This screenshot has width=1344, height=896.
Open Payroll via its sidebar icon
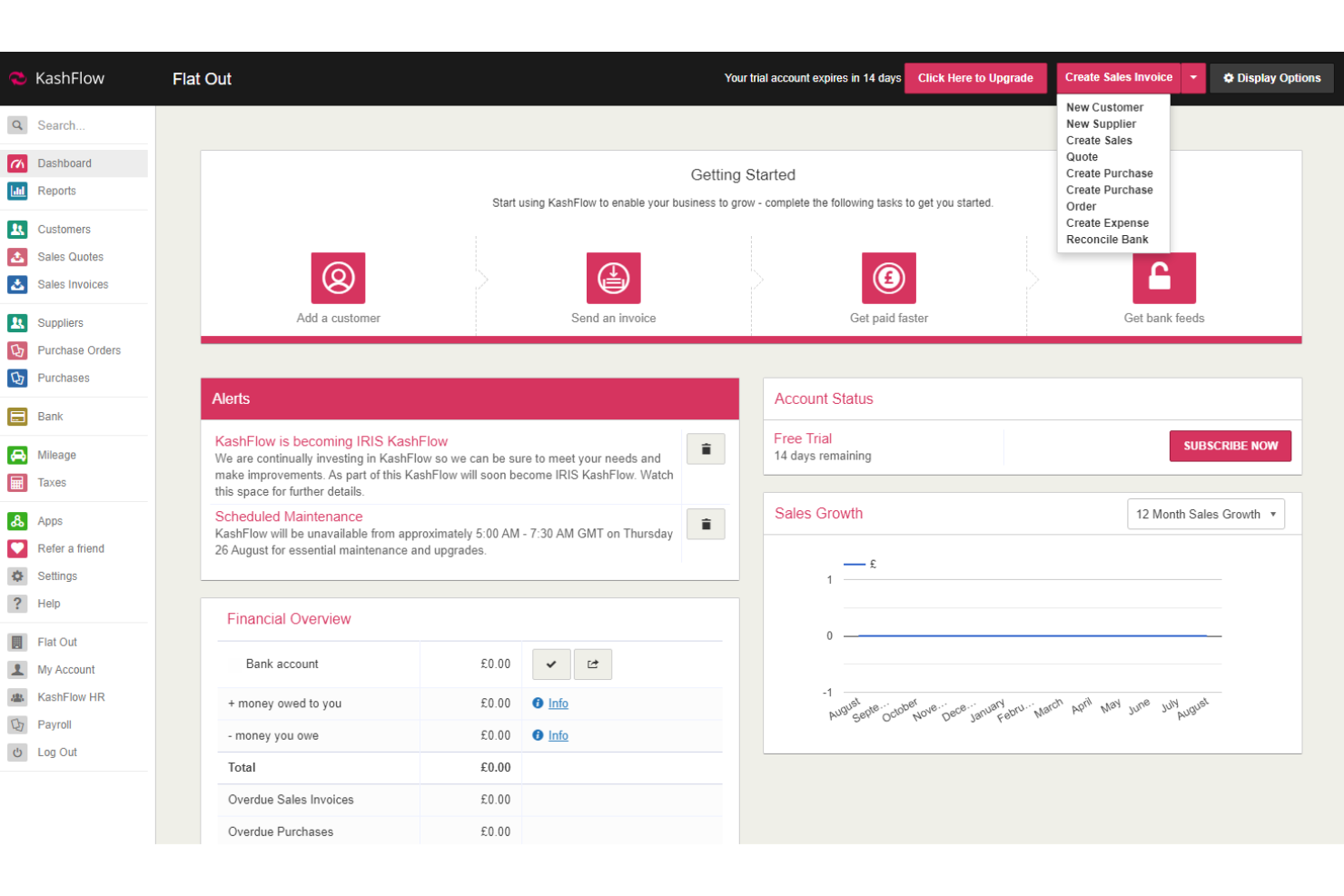(17, 724)
